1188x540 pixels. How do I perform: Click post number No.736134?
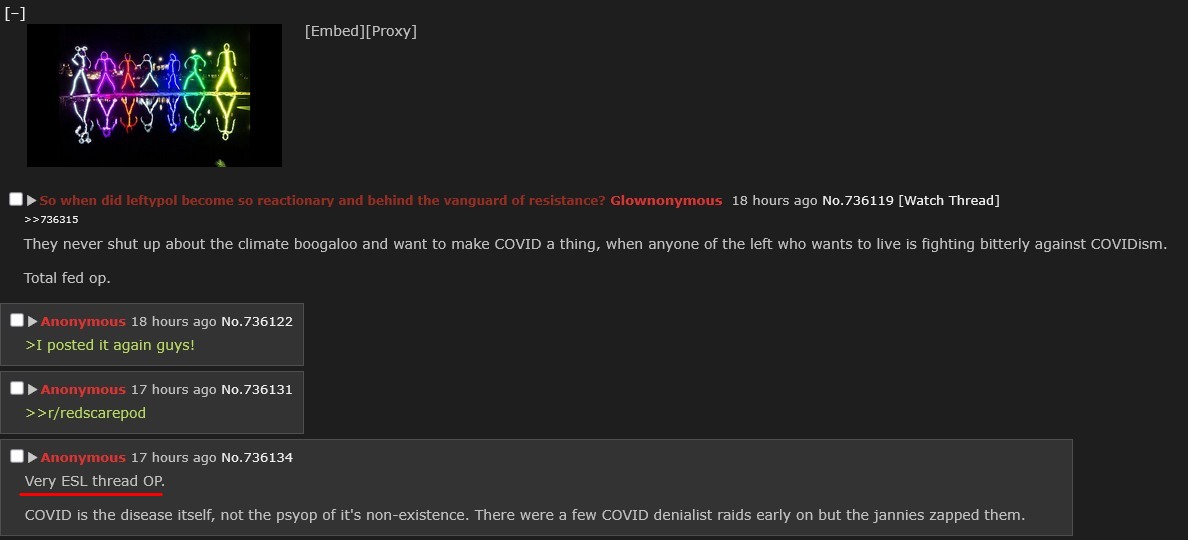(257, 457)
